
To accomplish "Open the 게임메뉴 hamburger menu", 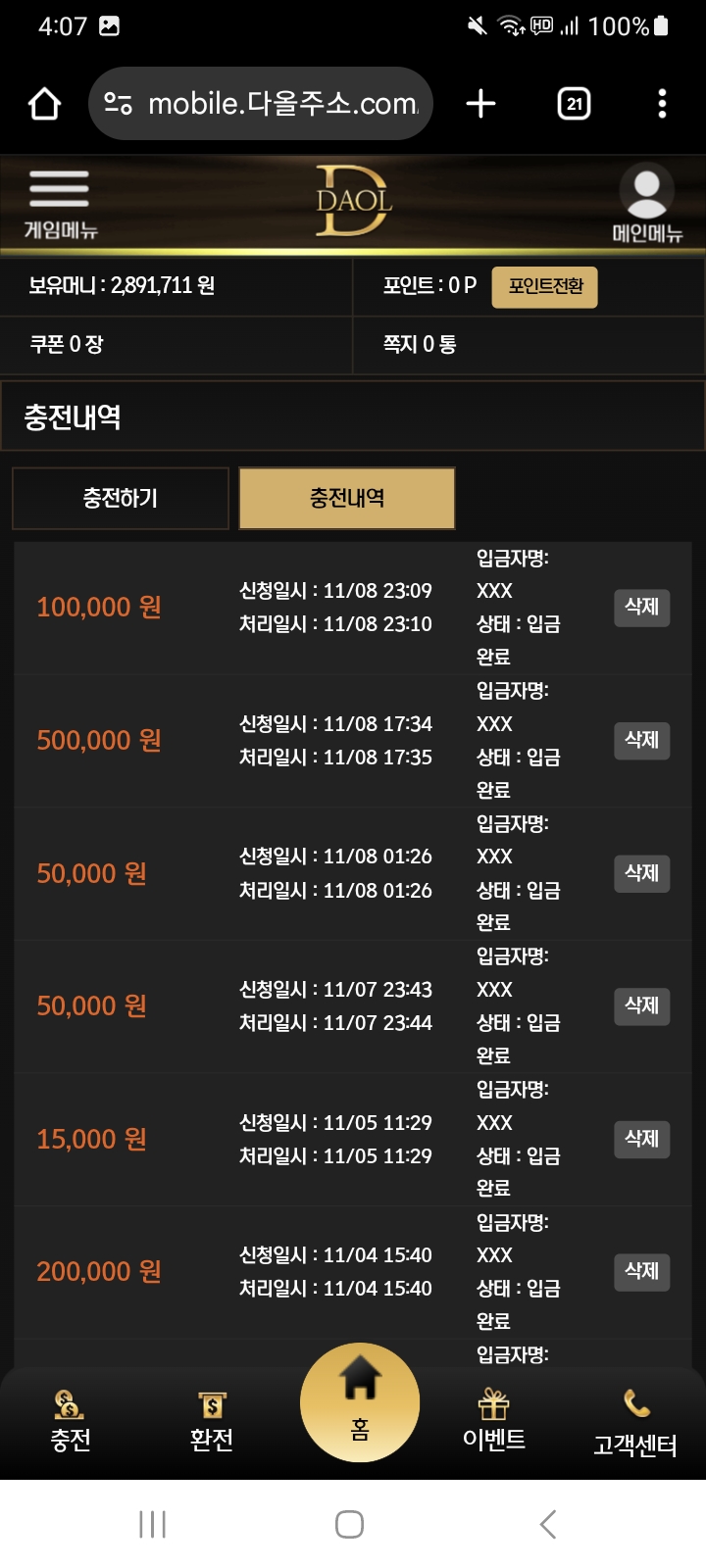I will [x=60, y=202].
